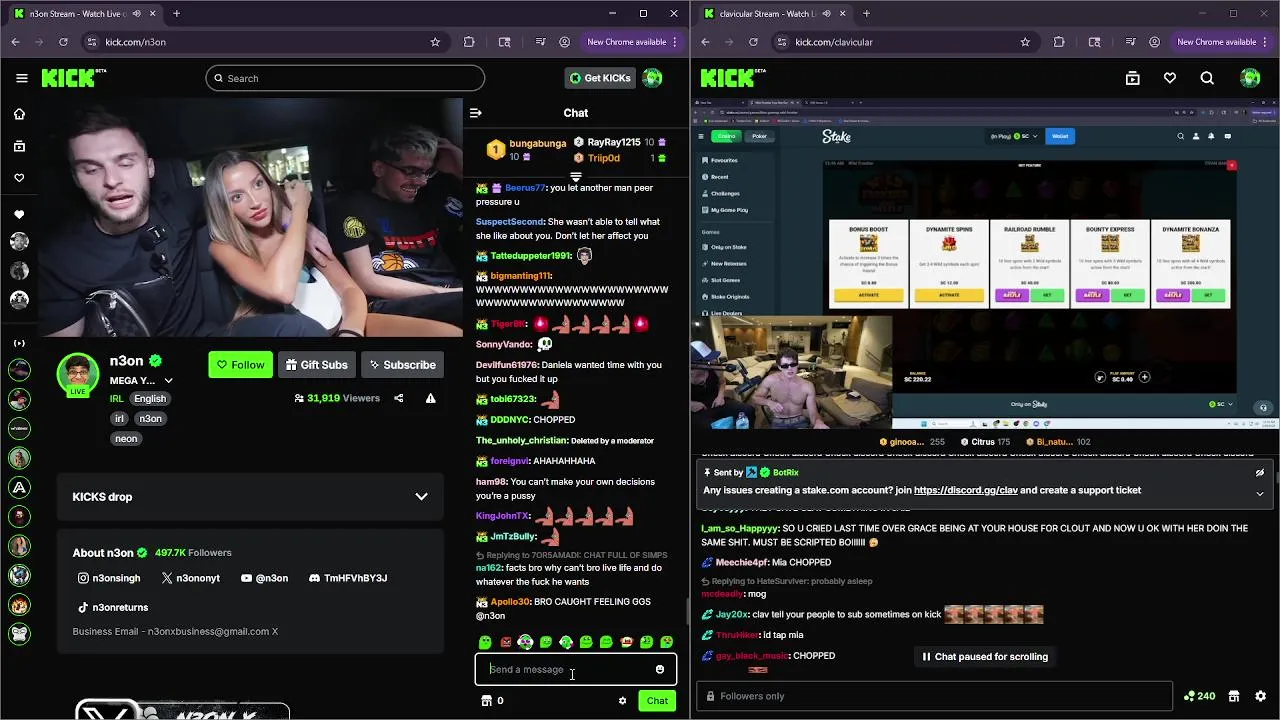Open new tab in n3on window
Viewport: 1280px width, 720px height.
(176, 14)
